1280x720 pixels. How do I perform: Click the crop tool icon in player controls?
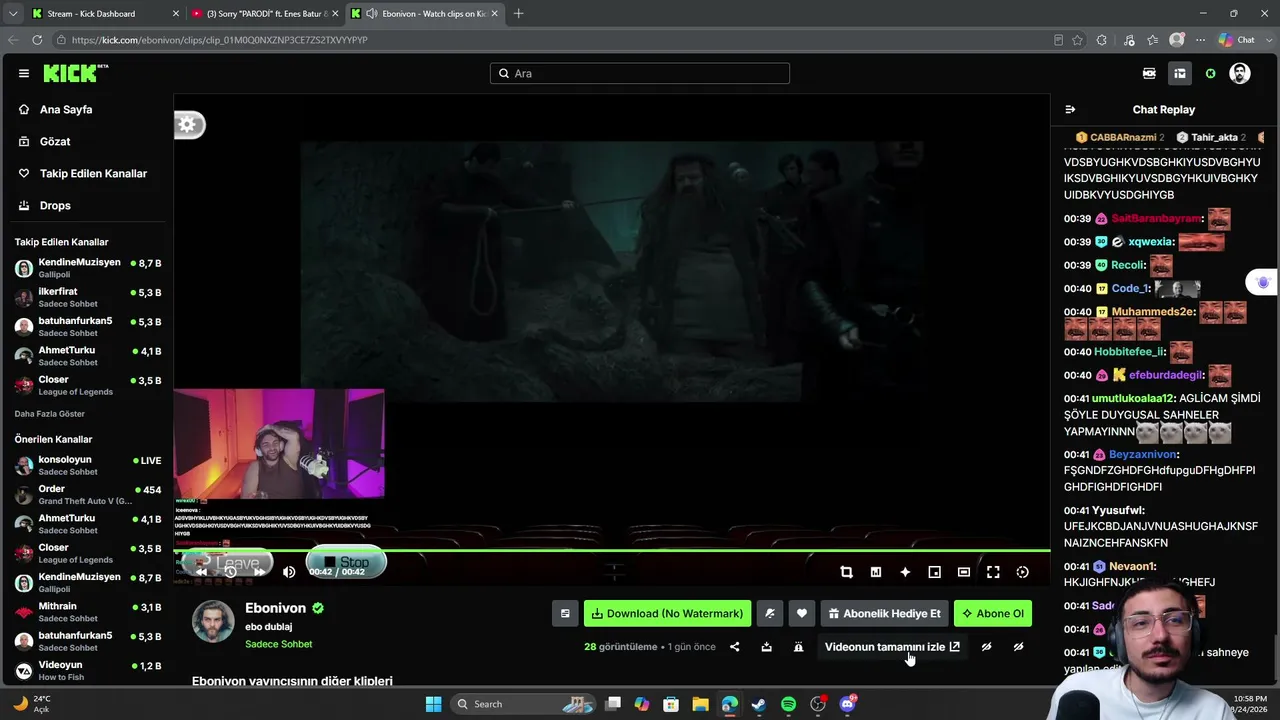click(x=846, y=572)
